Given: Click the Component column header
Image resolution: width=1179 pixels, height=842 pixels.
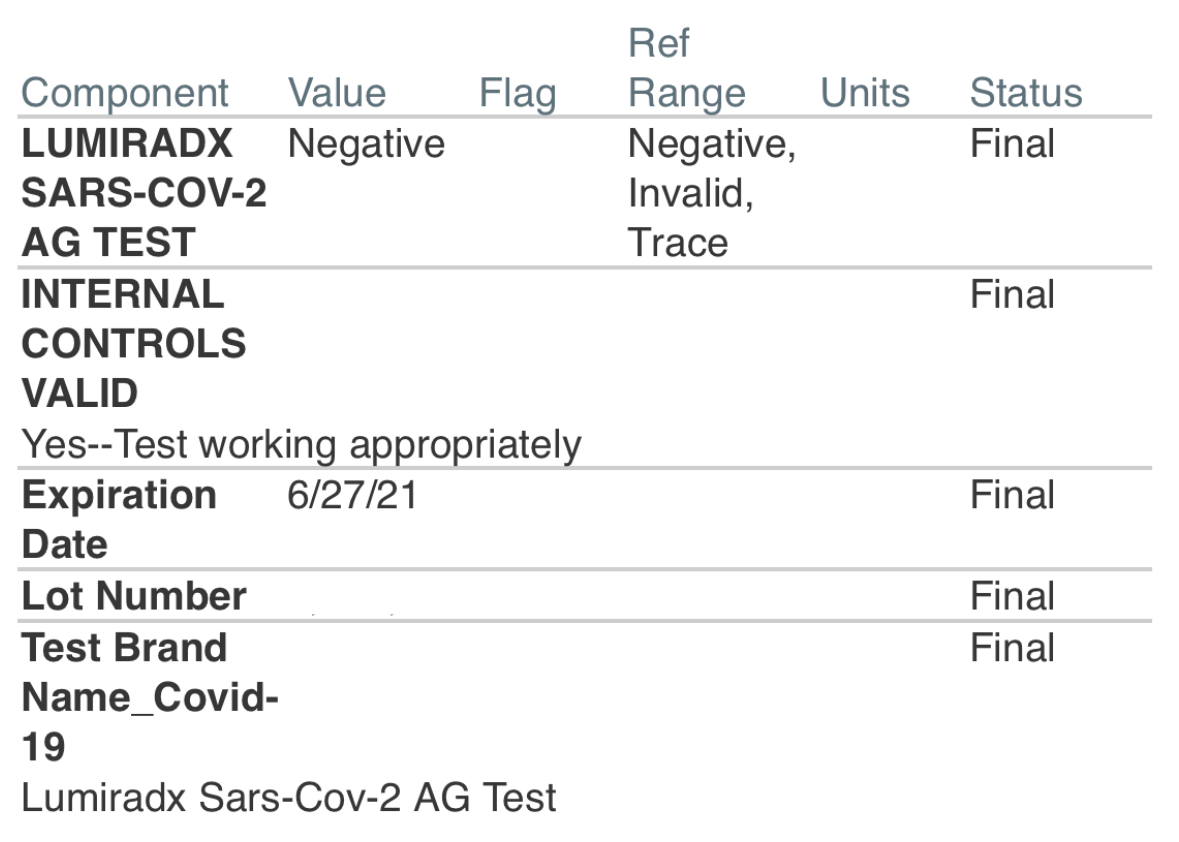Looking at the screenshot, I should [x=125, y=93].
